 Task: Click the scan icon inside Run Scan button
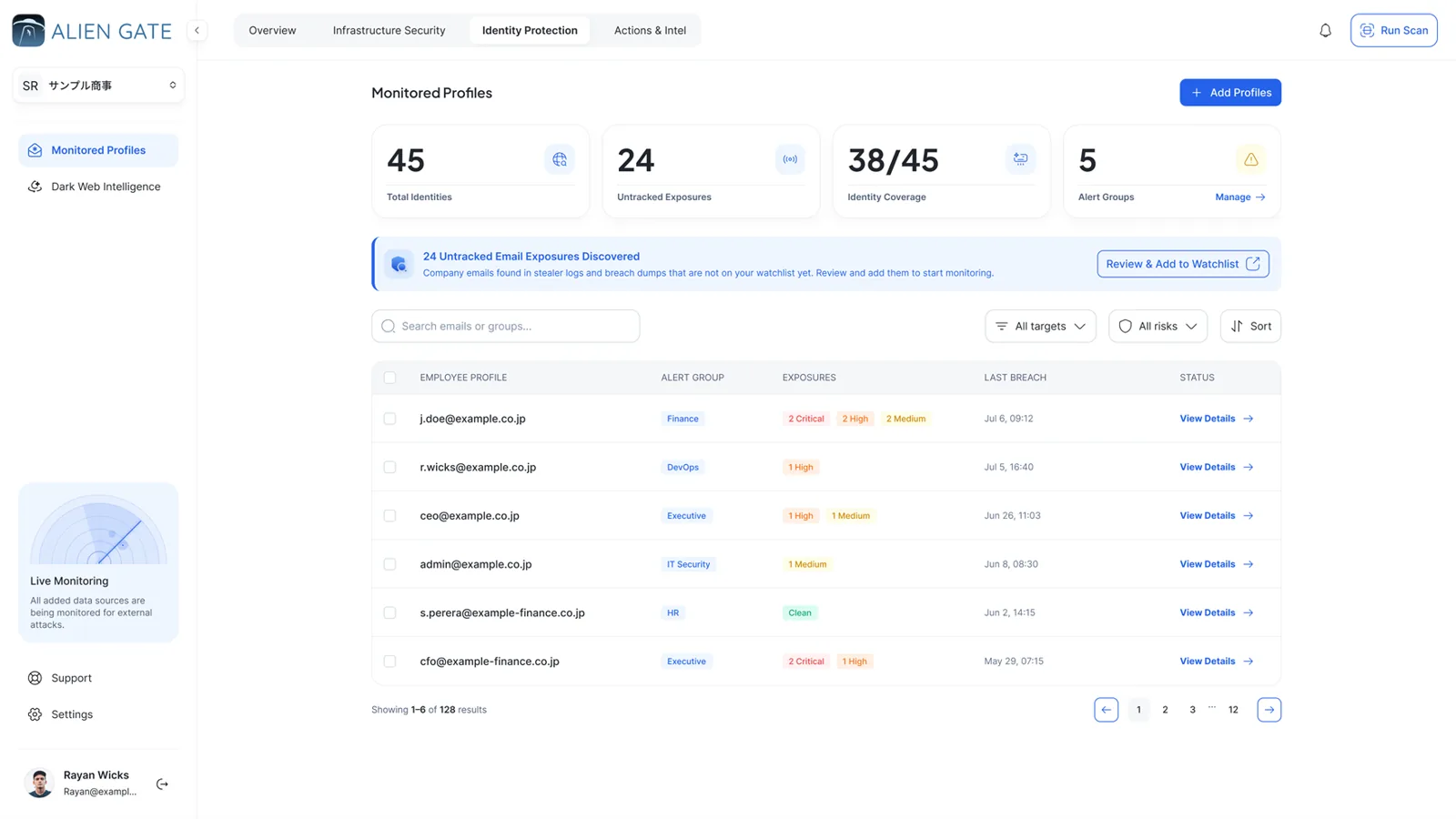[x=1367, y=30]
